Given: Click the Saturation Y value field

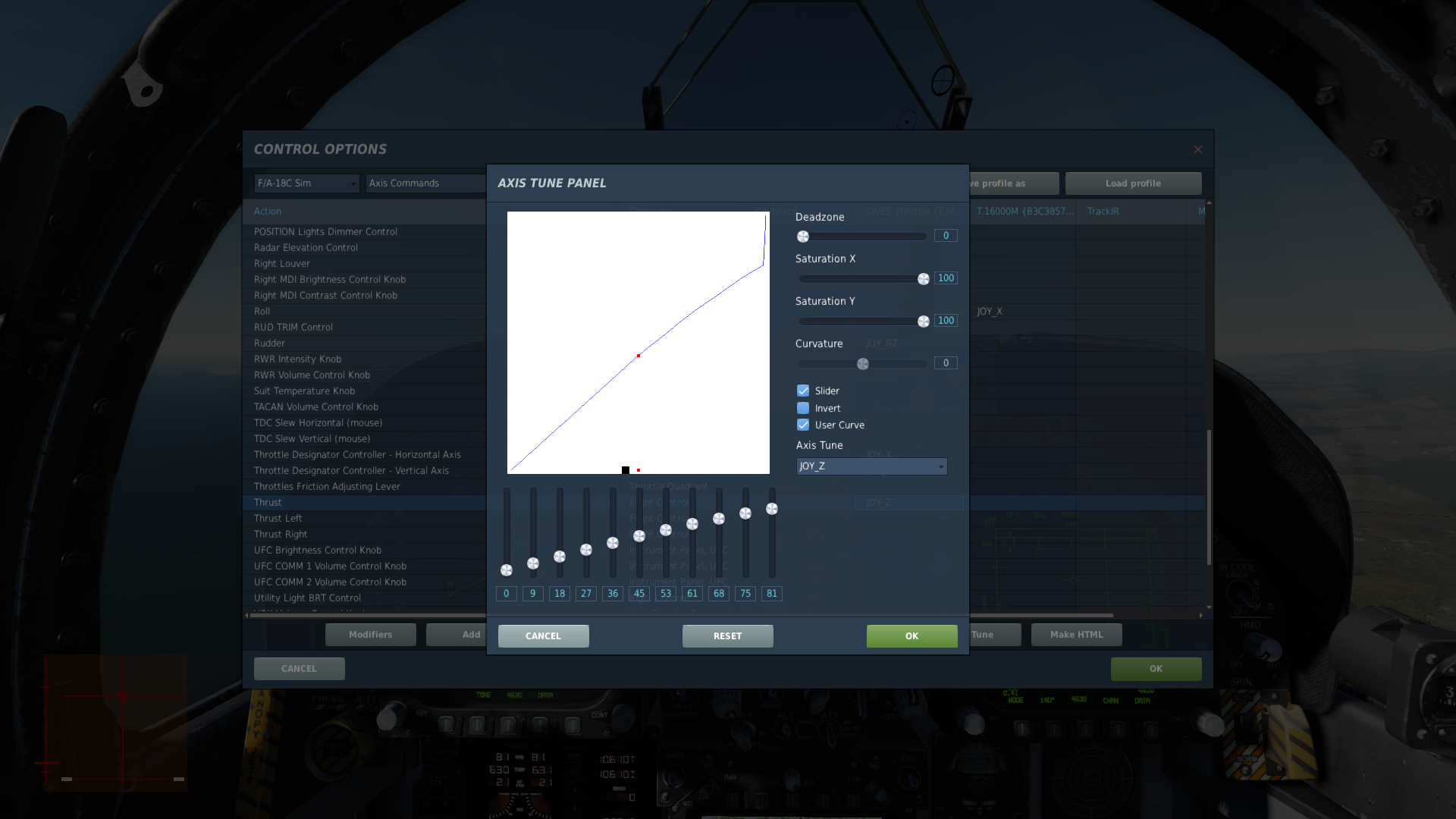Looking at the screenshot, I should (946, 321).
